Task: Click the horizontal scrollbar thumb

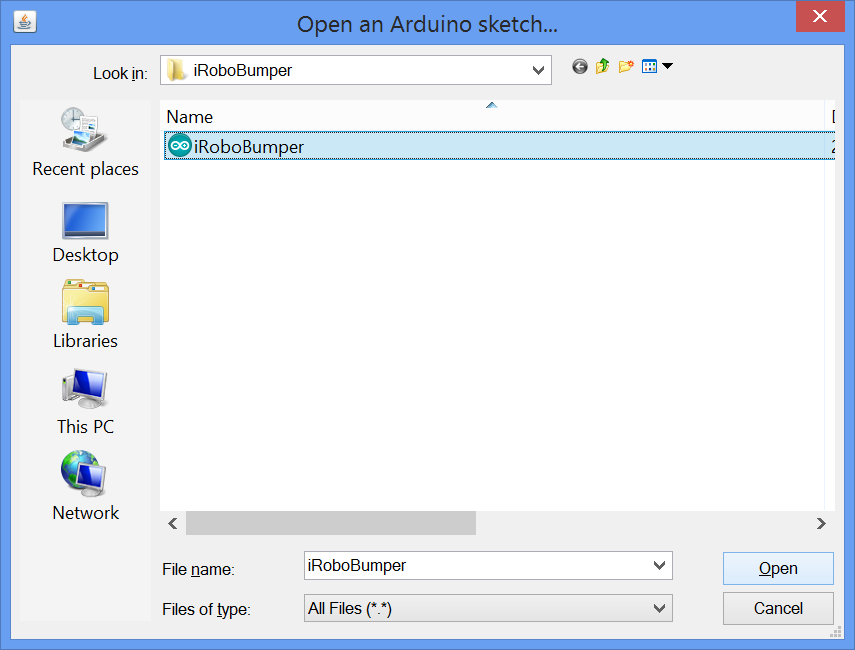Action: tap(330, 523)
